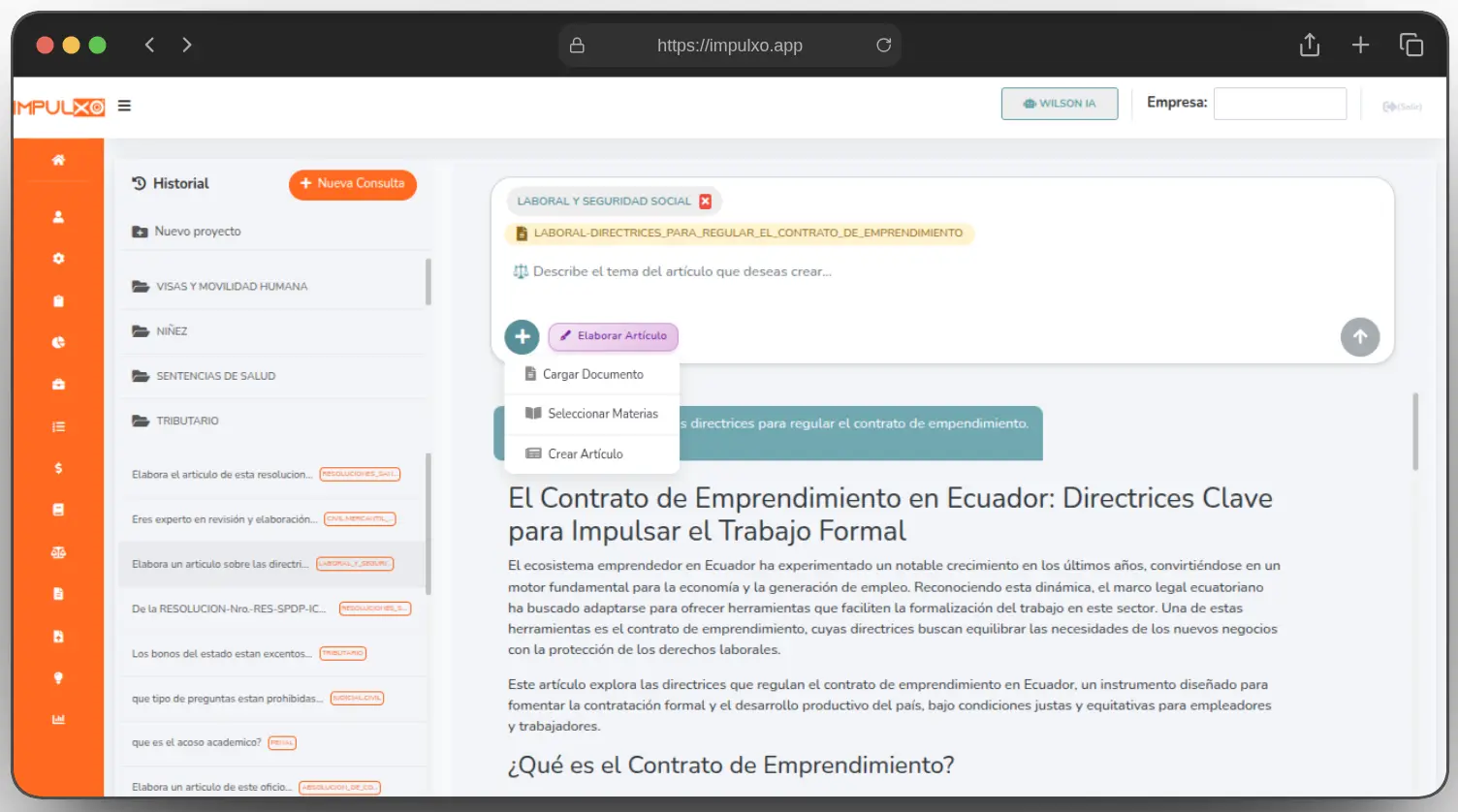
Task: Open the bar chart statistics icon
Action: (x=58, y=719)
